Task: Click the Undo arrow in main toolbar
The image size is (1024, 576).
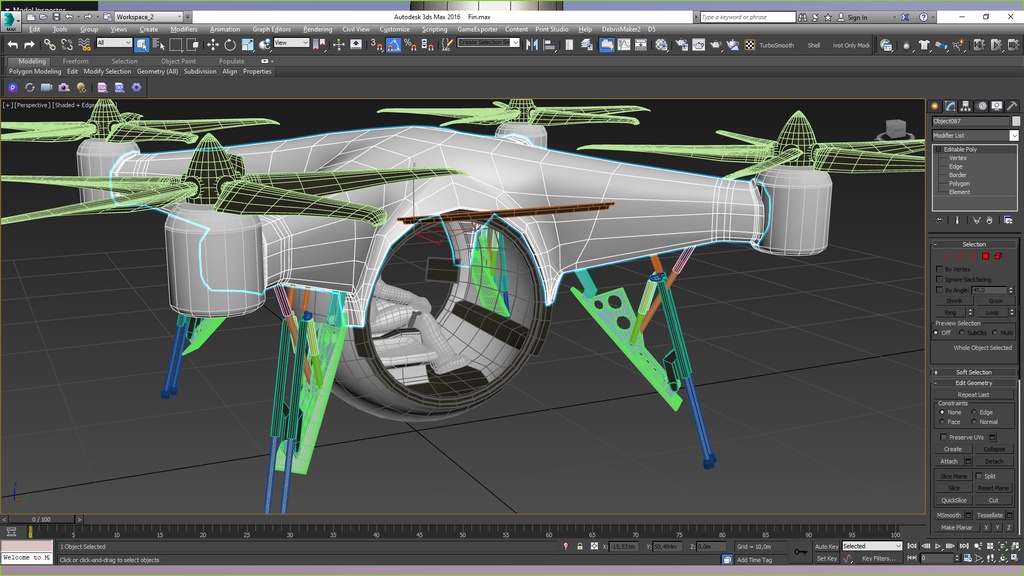Action: 13,45
